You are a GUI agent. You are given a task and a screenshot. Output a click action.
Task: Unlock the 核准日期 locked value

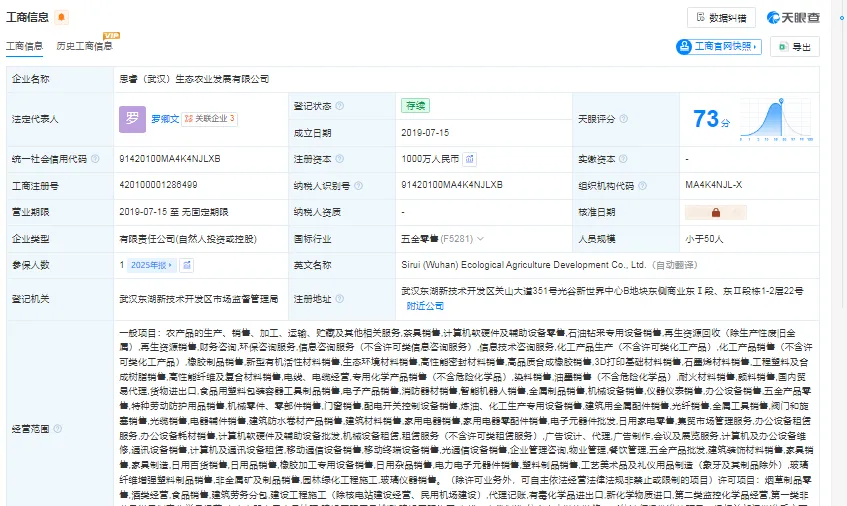716,212
